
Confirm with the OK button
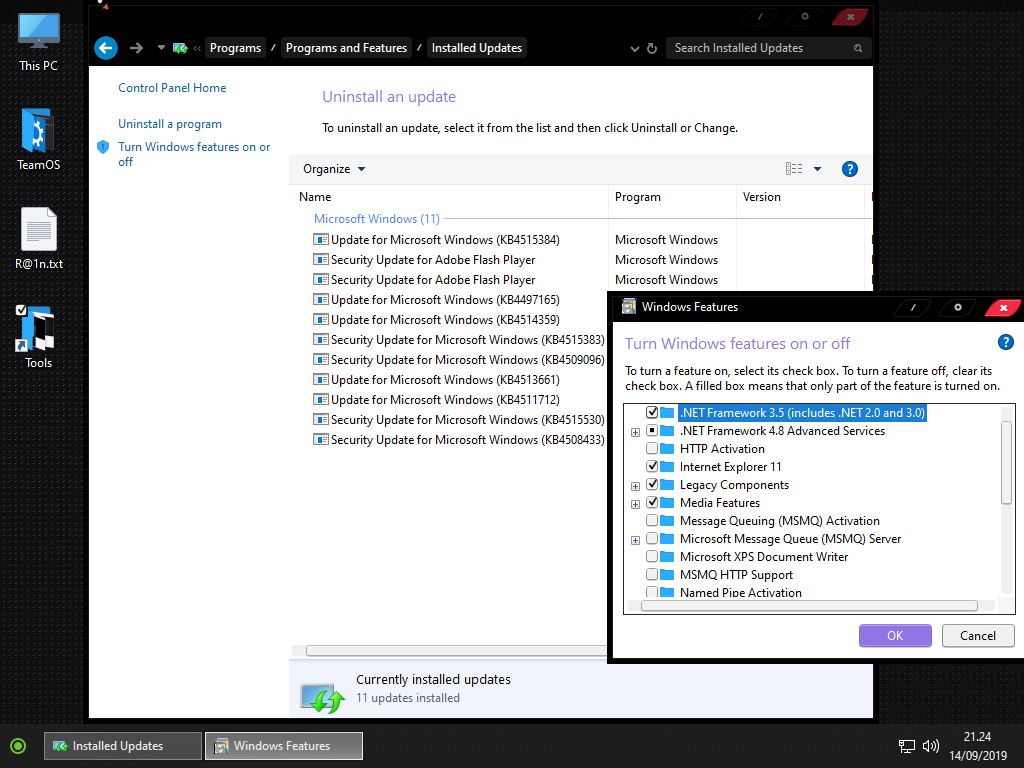coord(895,635)
